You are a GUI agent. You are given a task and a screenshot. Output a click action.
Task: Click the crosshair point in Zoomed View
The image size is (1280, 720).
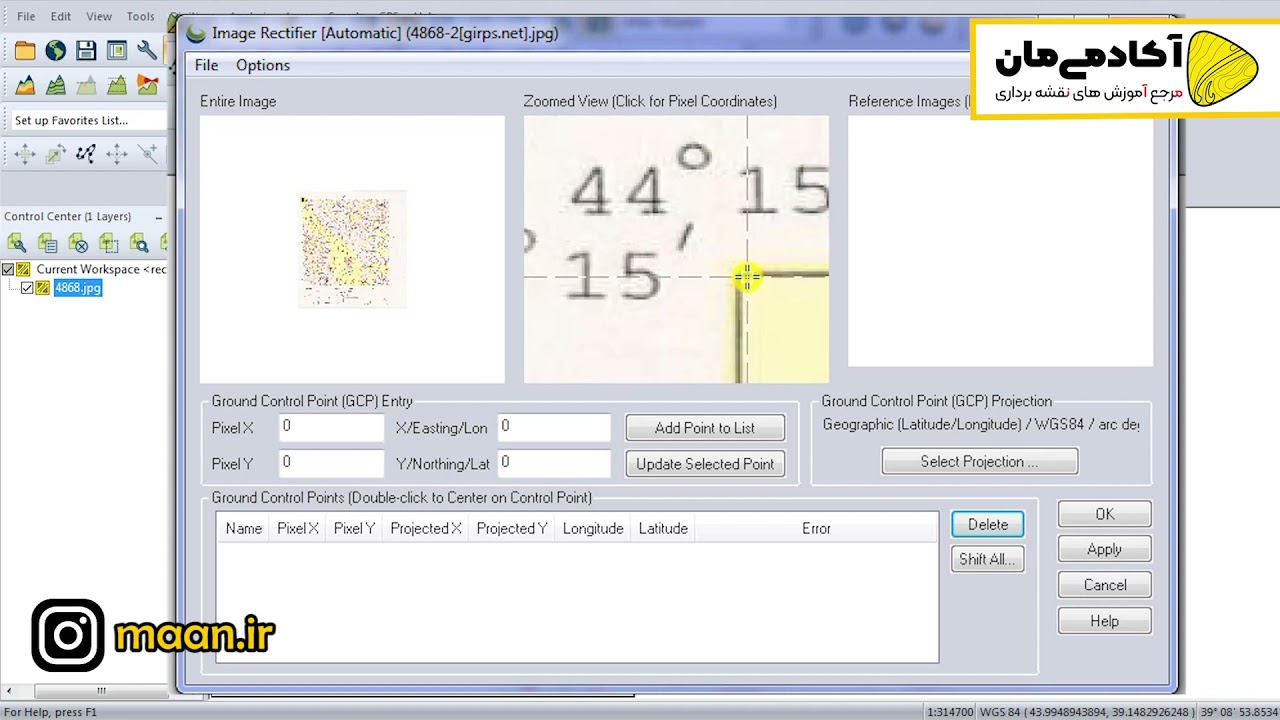[747, 278]
